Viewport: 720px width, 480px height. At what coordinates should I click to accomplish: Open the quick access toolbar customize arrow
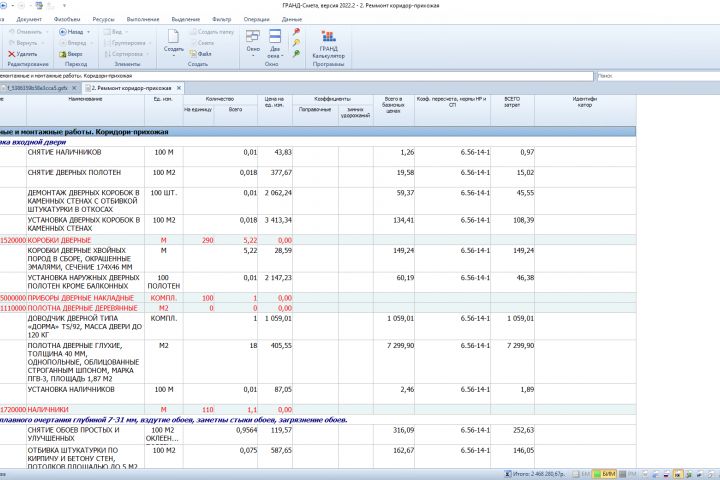pos(64,6)
